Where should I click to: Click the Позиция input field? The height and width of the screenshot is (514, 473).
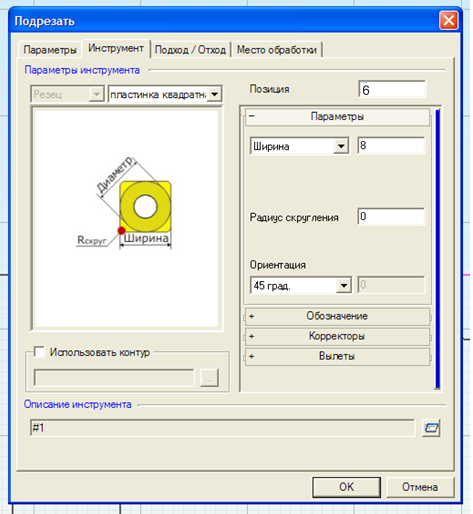392,89
